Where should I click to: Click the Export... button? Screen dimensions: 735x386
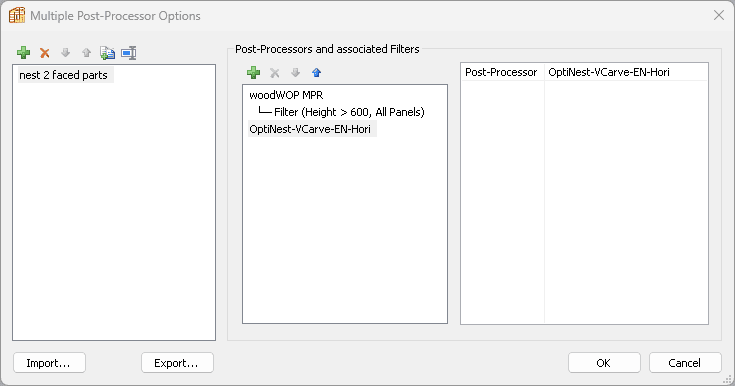(x=177, y=363)
